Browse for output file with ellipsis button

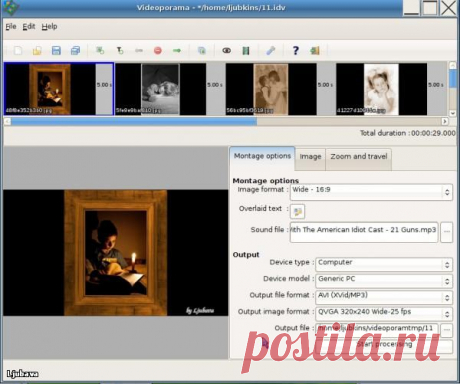[447, 329]
